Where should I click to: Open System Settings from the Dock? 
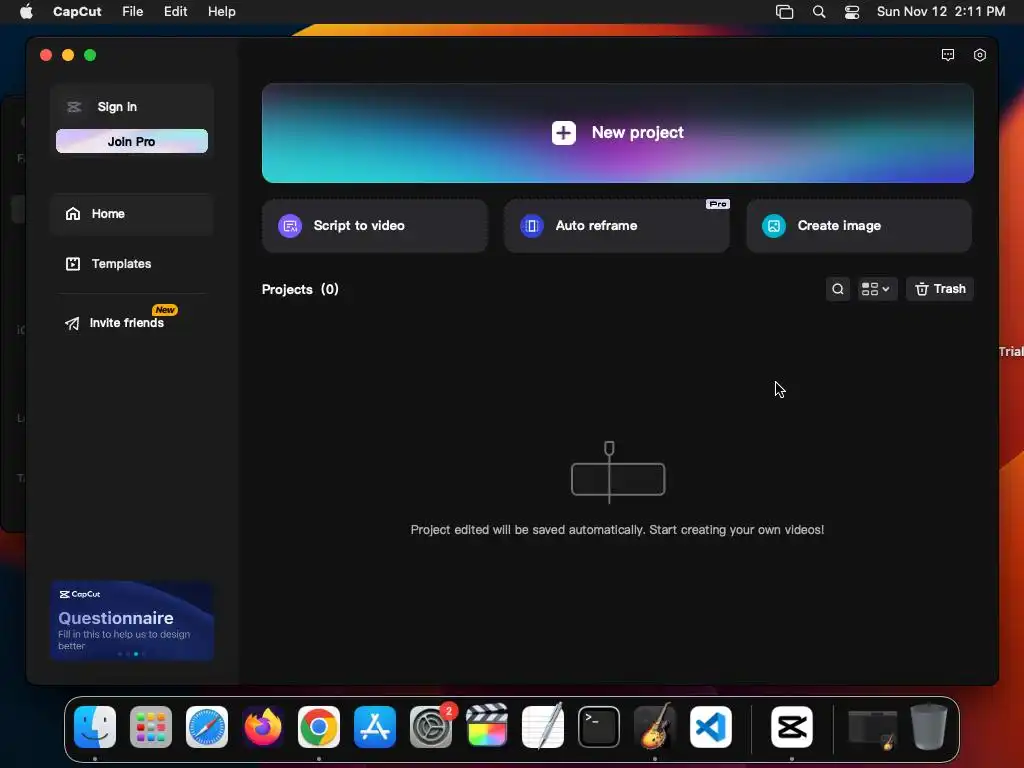(431, 727)
